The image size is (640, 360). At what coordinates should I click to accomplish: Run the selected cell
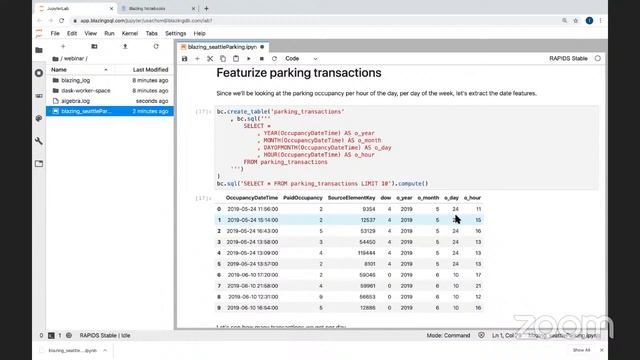pos(249,59)
